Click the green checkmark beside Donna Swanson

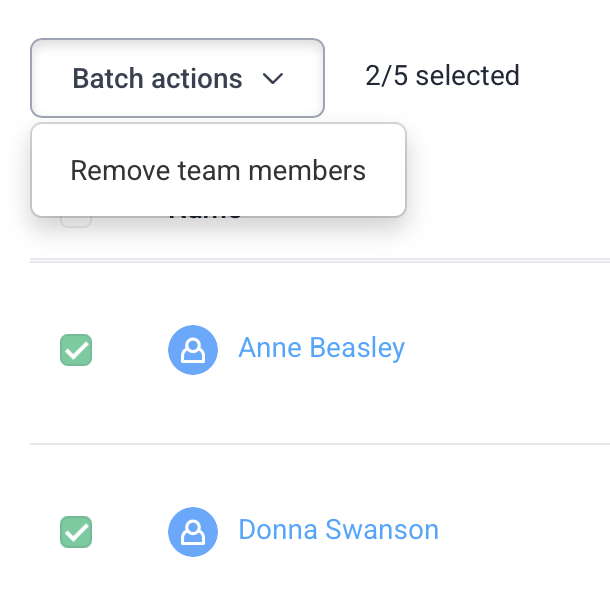click(76, 531)
